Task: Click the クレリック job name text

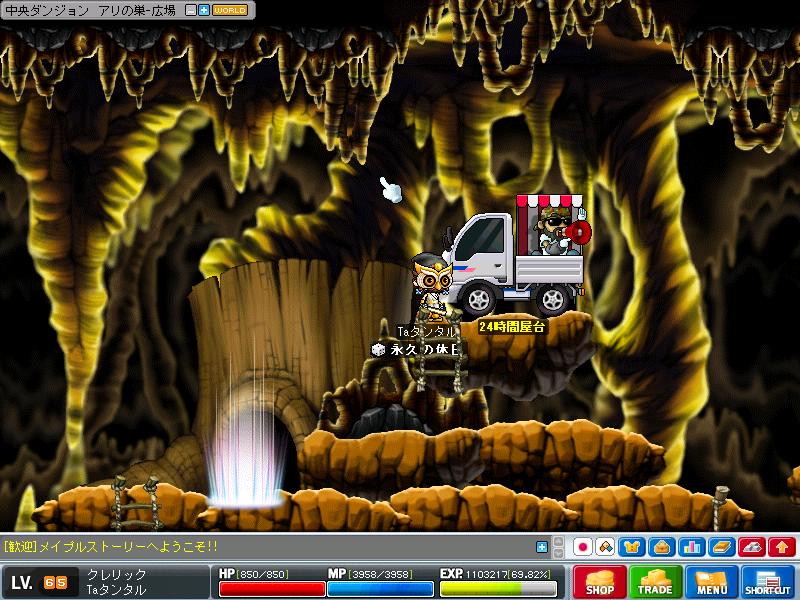Action: click(x=116, y=574)
